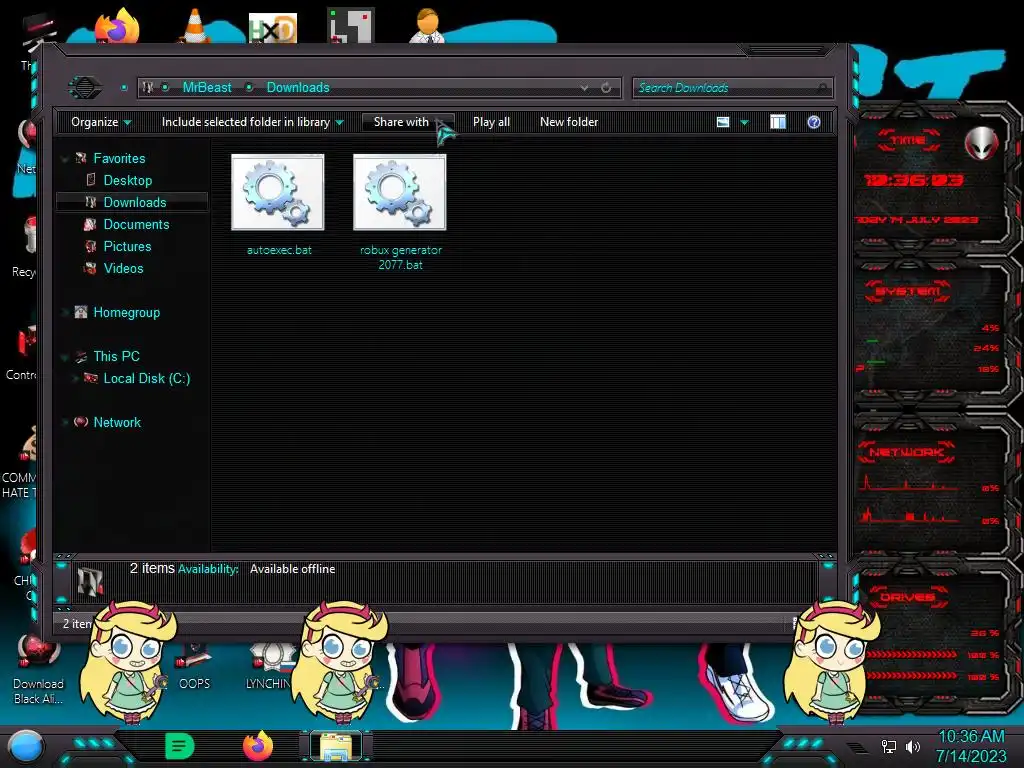This screenshot has height=768, width=1024.
Task: Open Videos in the navigation pane
Action: coord(123,268)
